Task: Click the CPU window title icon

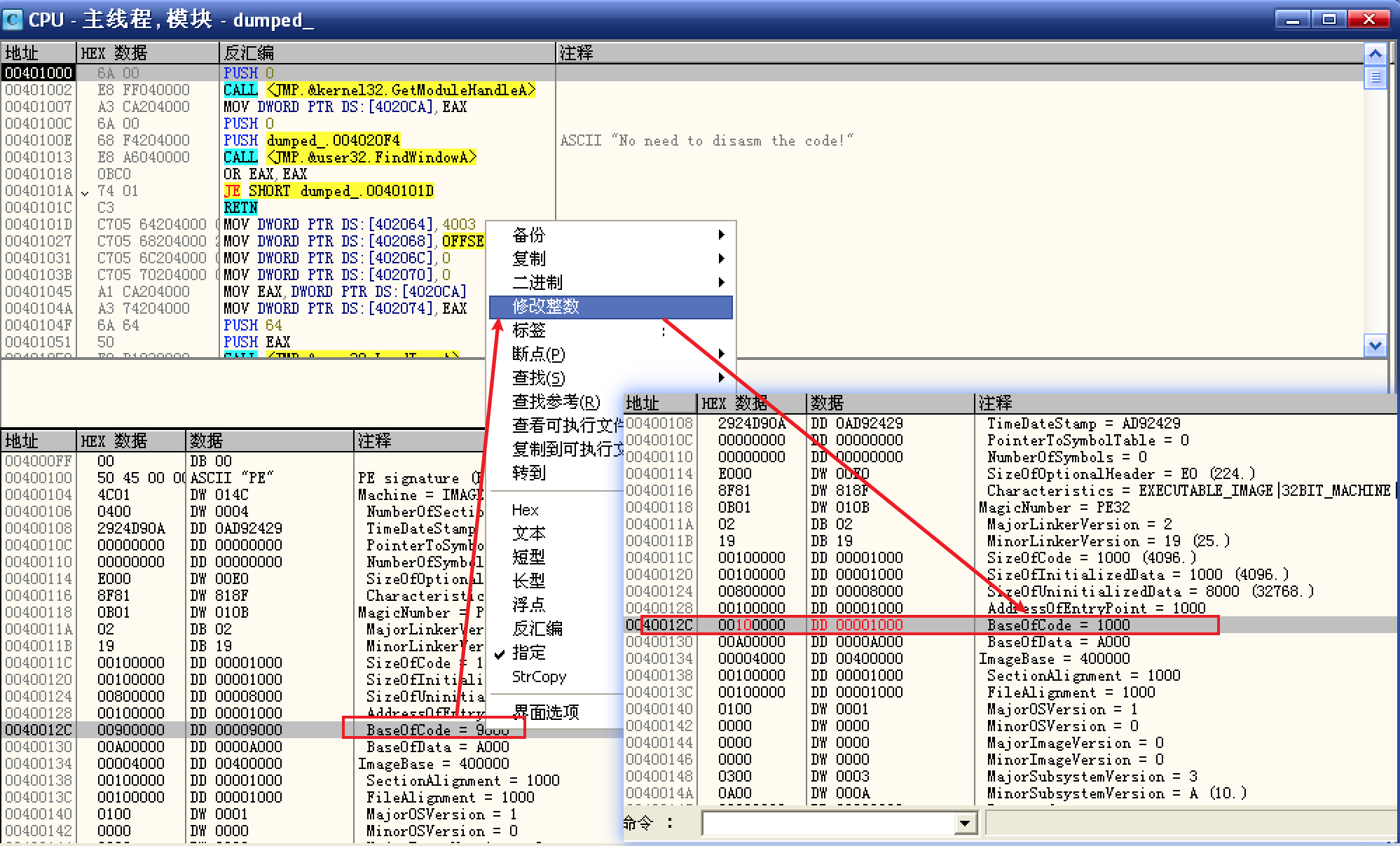Action: 13,19
